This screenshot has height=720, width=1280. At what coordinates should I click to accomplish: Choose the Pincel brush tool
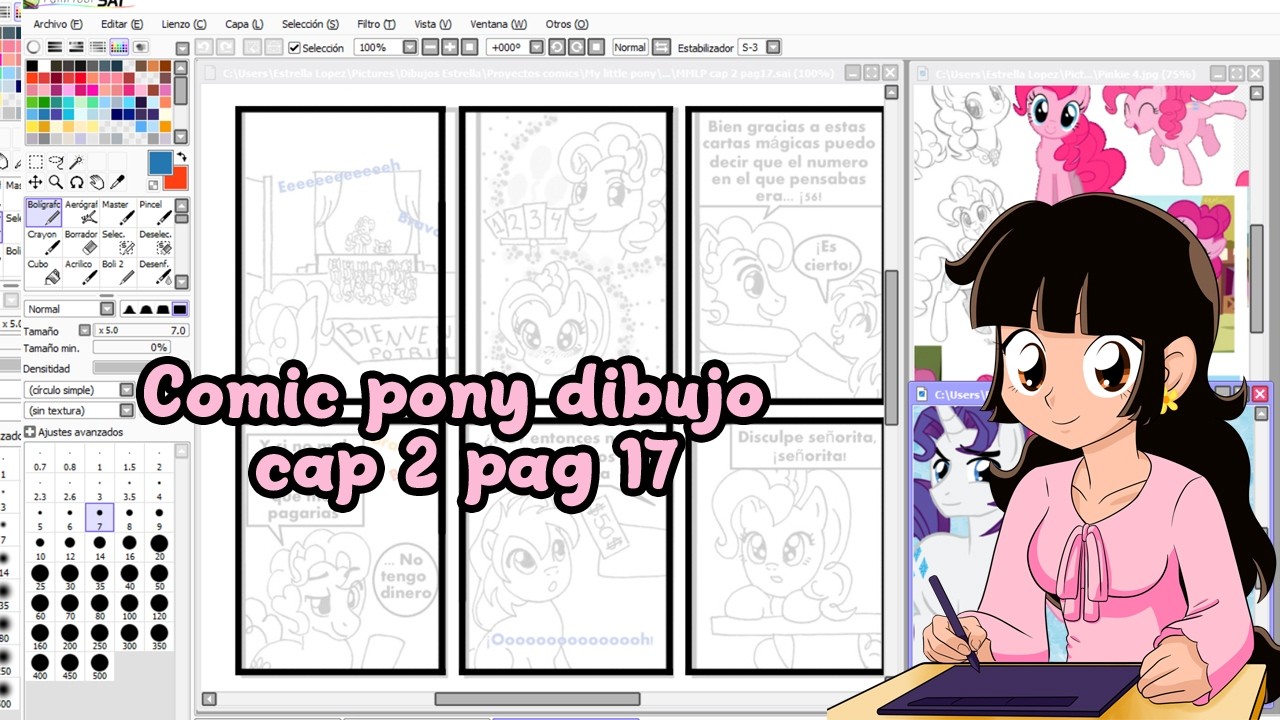pyautogui.click(x=155, y=212)
